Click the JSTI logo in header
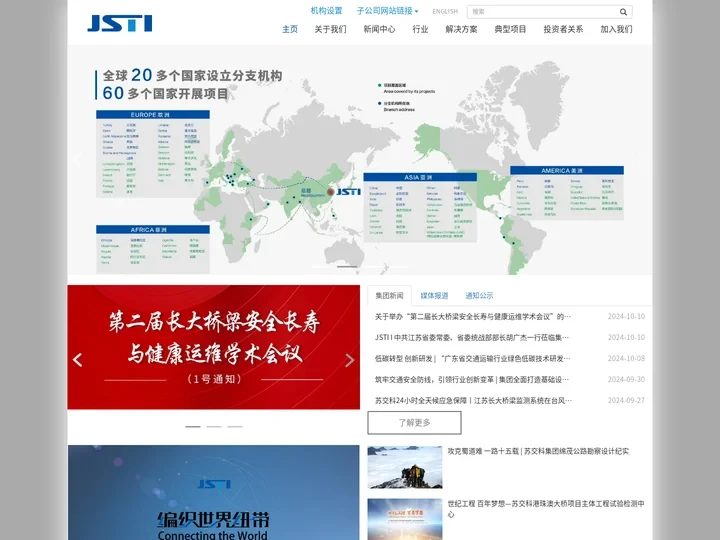Screen dimensions: 720x540 tap(120, 23)
